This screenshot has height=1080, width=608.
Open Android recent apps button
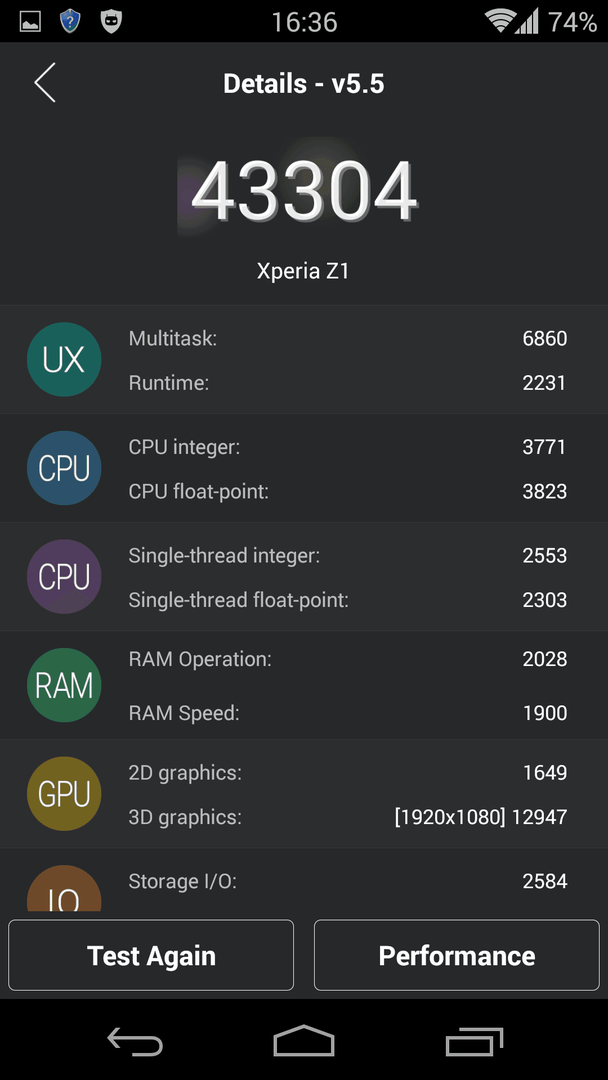pos(474,1041)
